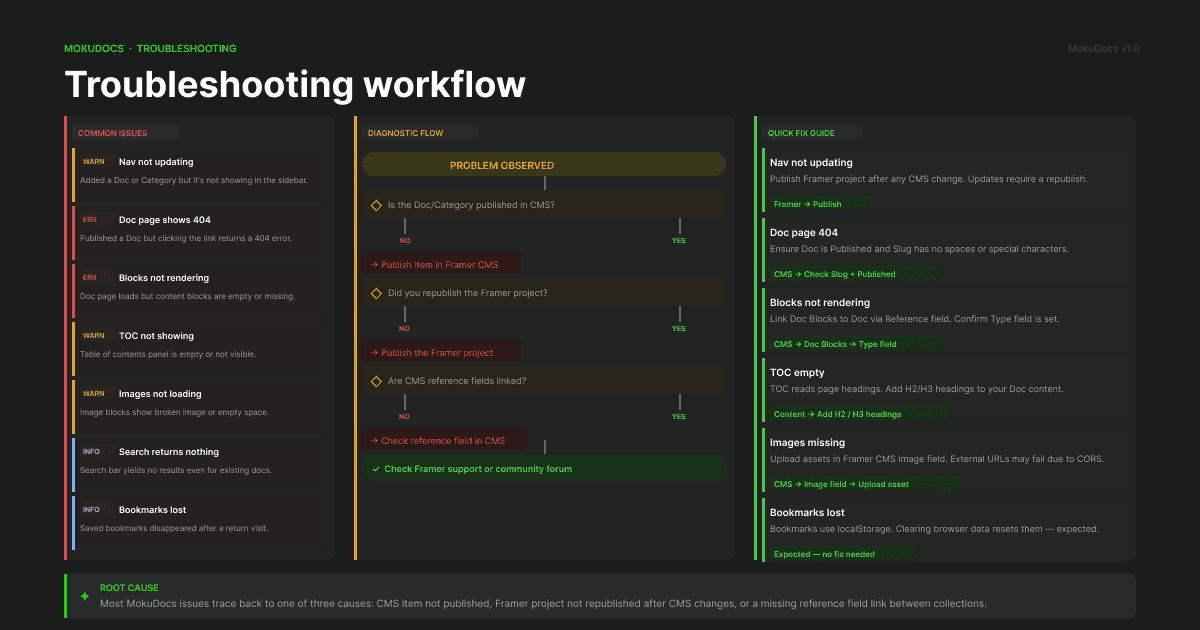Click the 'Doc page 404' quick fix title
The height and width of the screenshot is (630, 1200).
pos(804,232)
